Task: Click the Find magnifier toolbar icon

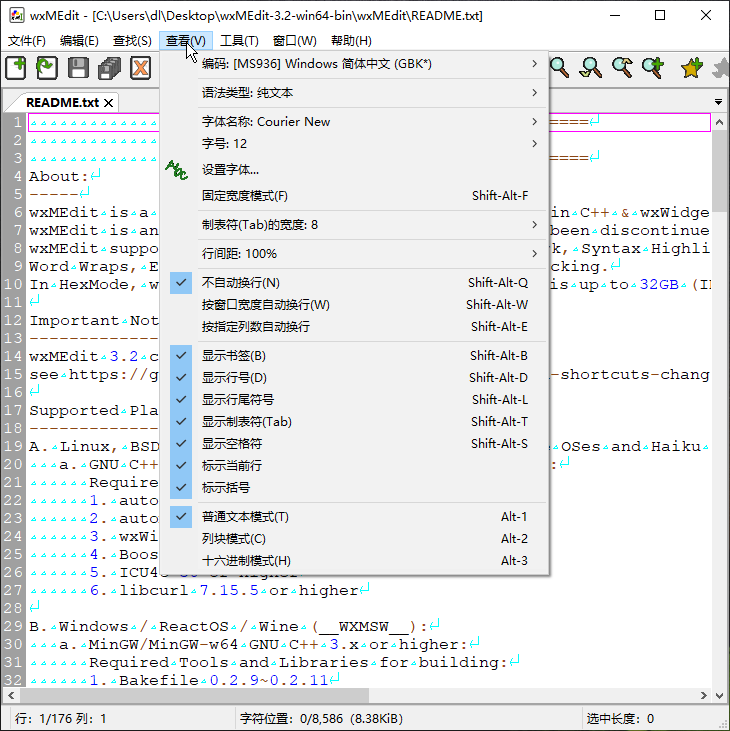Action: (x=559, y=68)
